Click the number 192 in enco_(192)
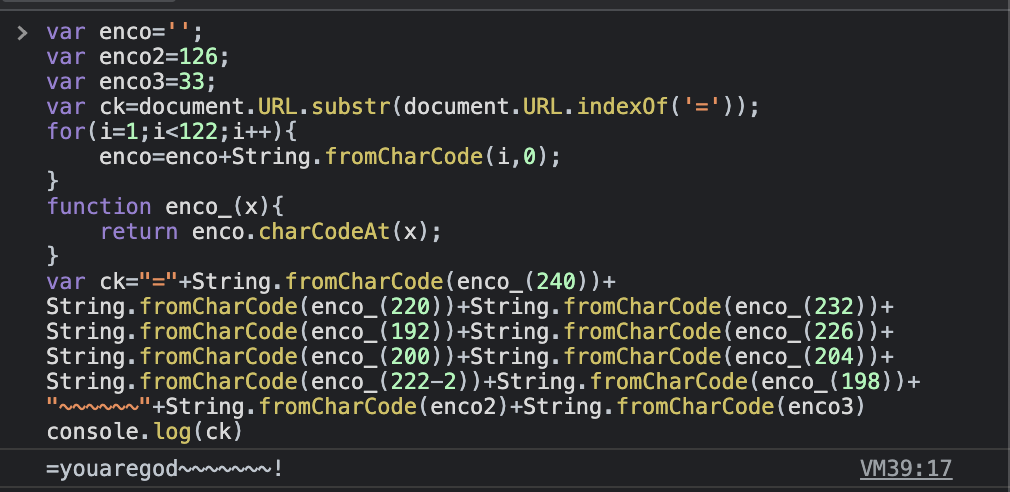This screenshot has height=492, width=1010. [410, 332]
